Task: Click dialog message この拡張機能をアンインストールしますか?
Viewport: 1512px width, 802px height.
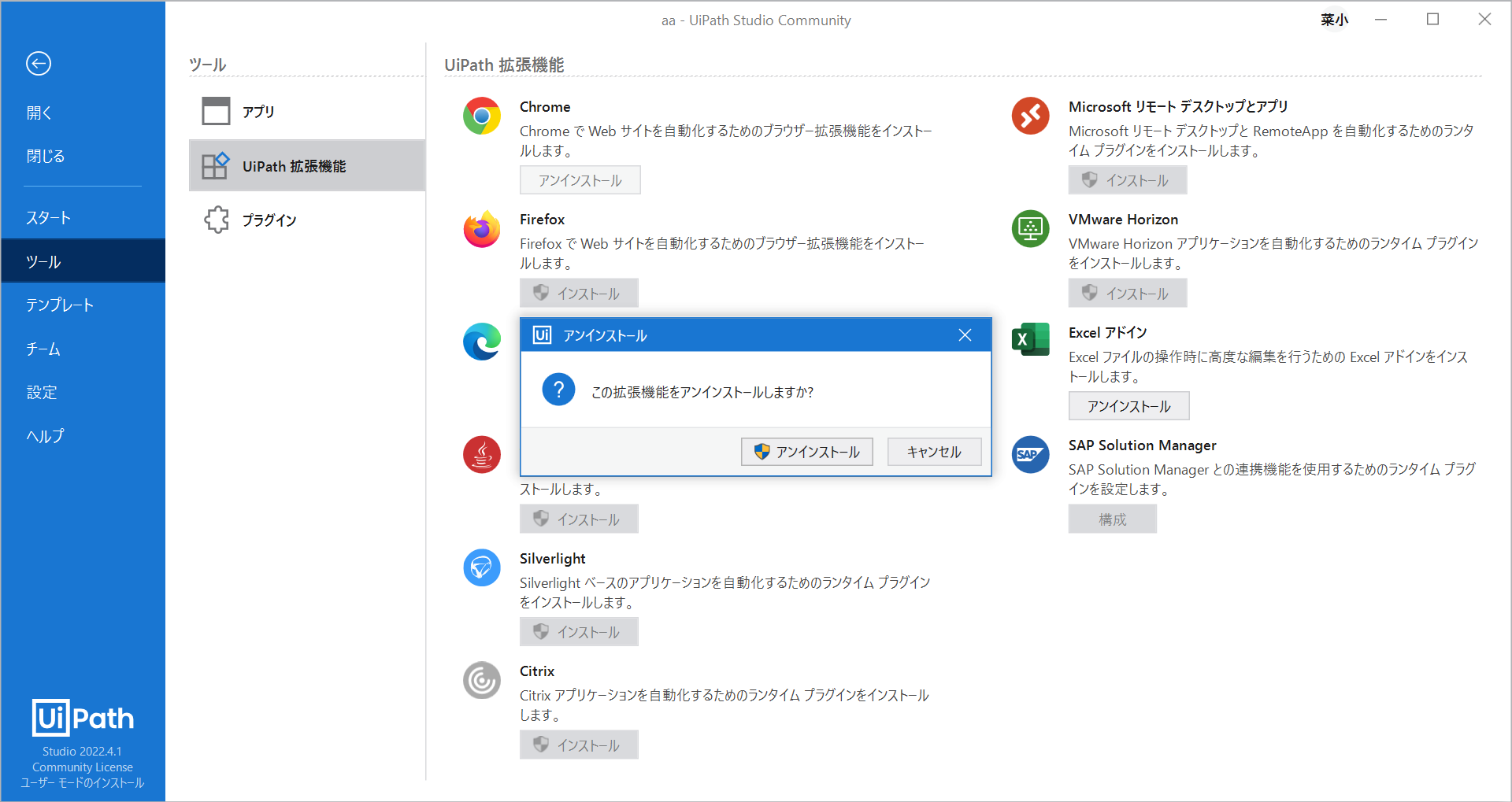Action: (x=702, y=392)
